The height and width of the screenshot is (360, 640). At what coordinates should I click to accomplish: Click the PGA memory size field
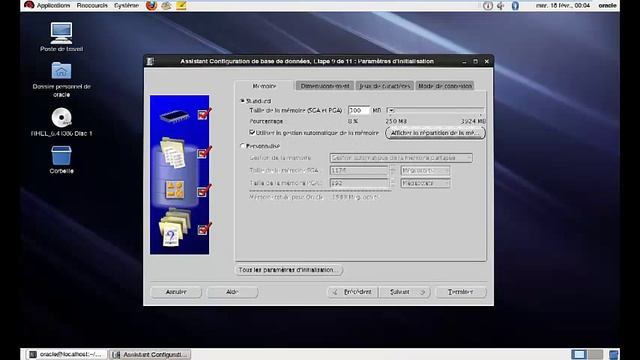click(x=359, y=183)
